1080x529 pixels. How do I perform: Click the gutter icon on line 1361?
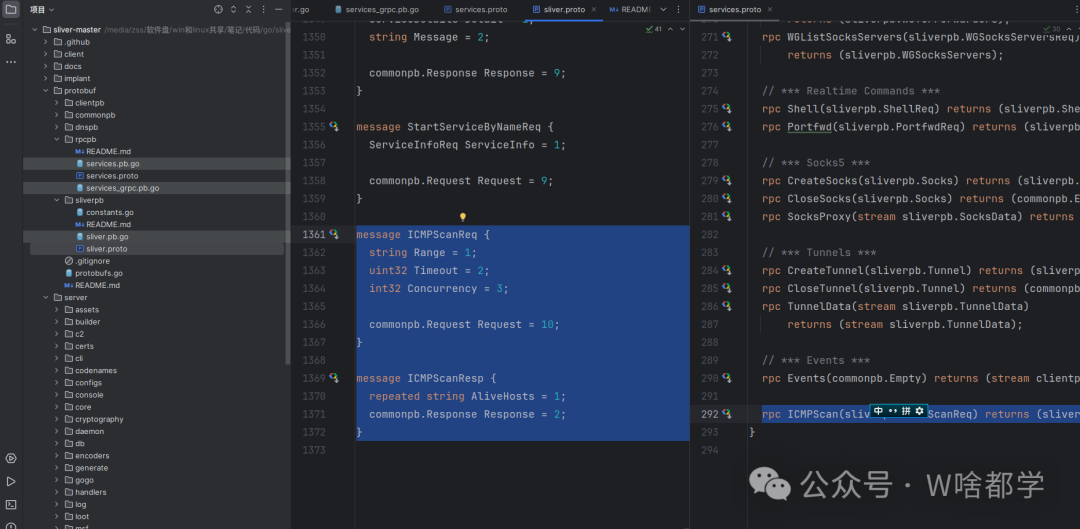pyautogui.click(x=335, y=235)
